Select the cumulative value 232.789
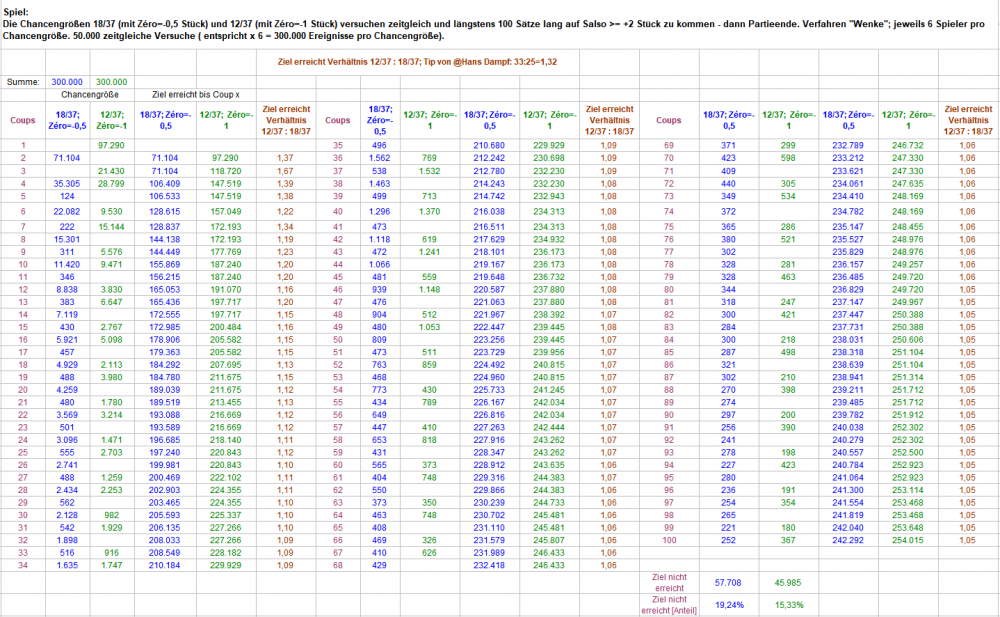Viewport: 1000px width, 617px height. point(848,145)
